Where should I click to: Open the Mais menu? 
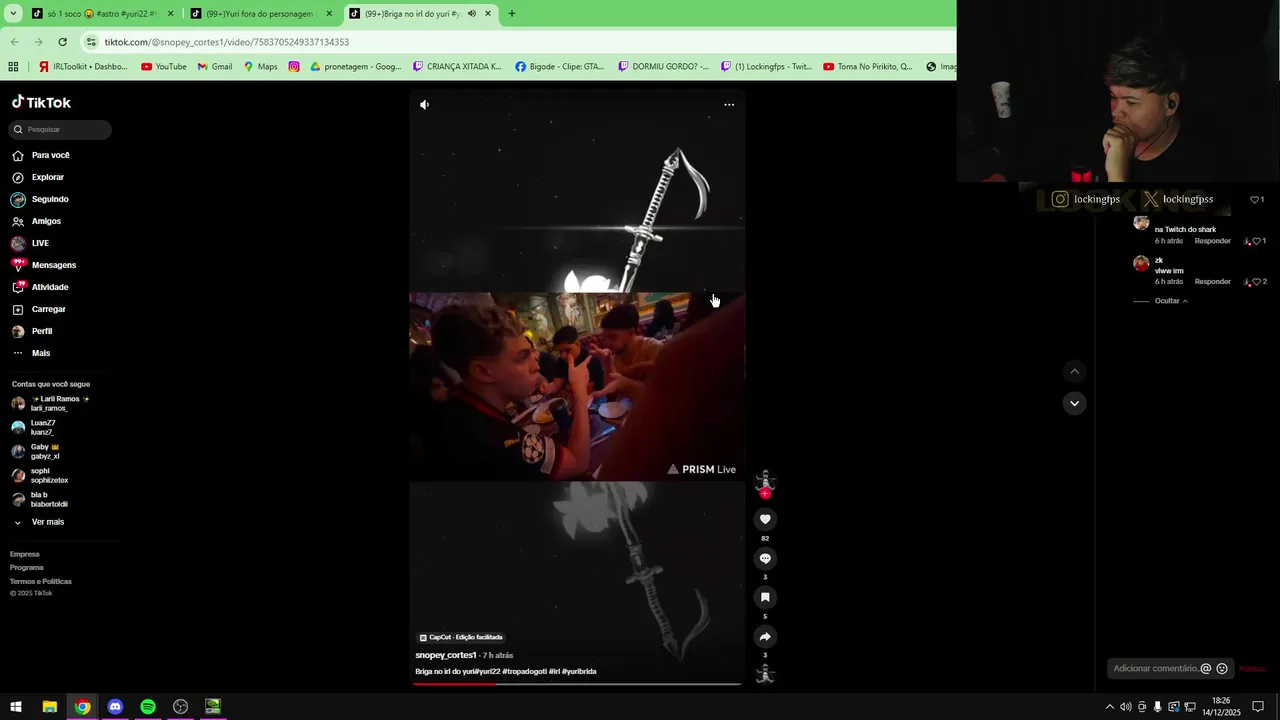click(31, 353)
